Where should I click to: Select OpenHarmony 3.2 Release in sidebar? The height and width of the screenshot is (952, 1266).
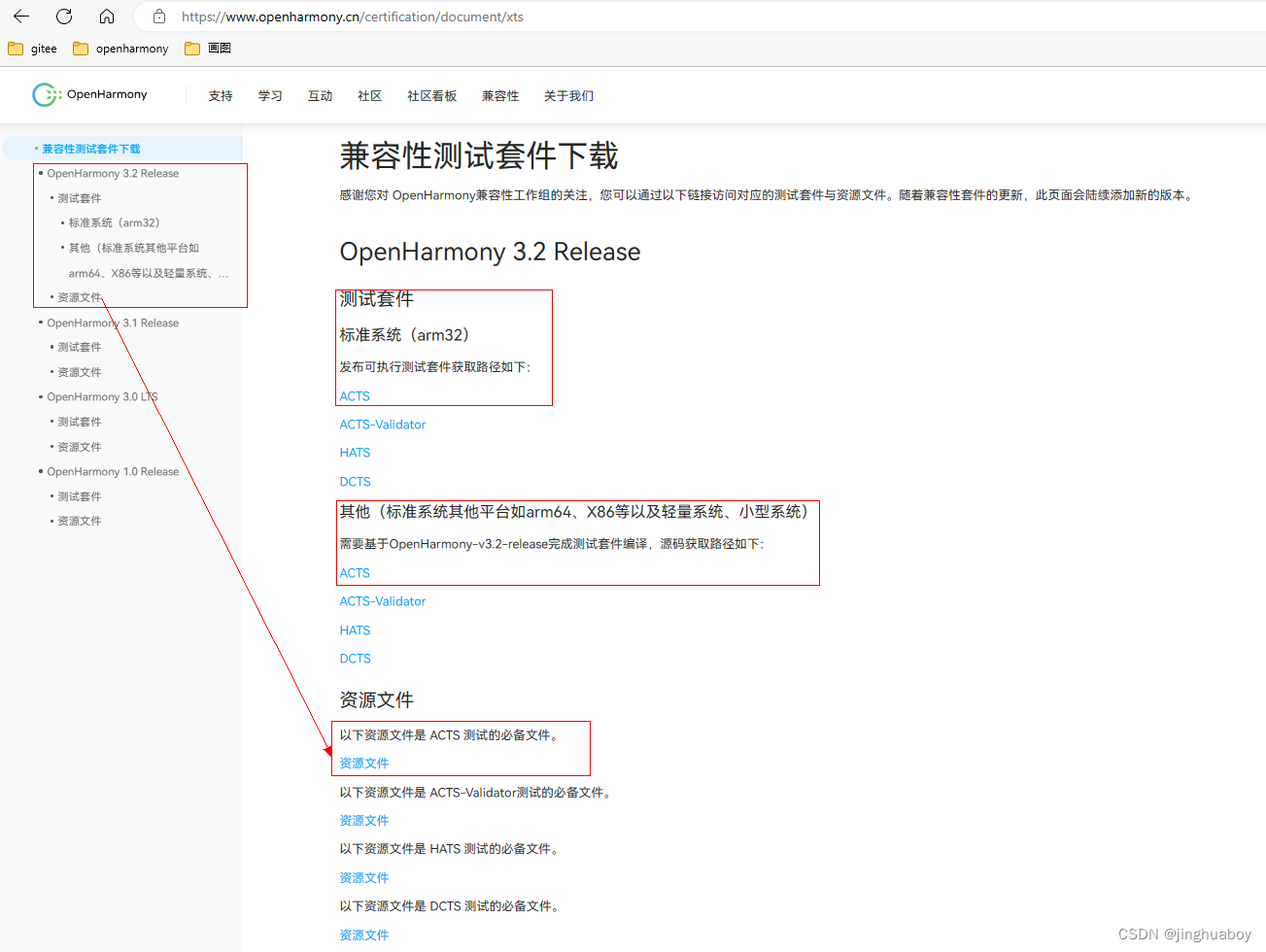[x=113, y=174]
